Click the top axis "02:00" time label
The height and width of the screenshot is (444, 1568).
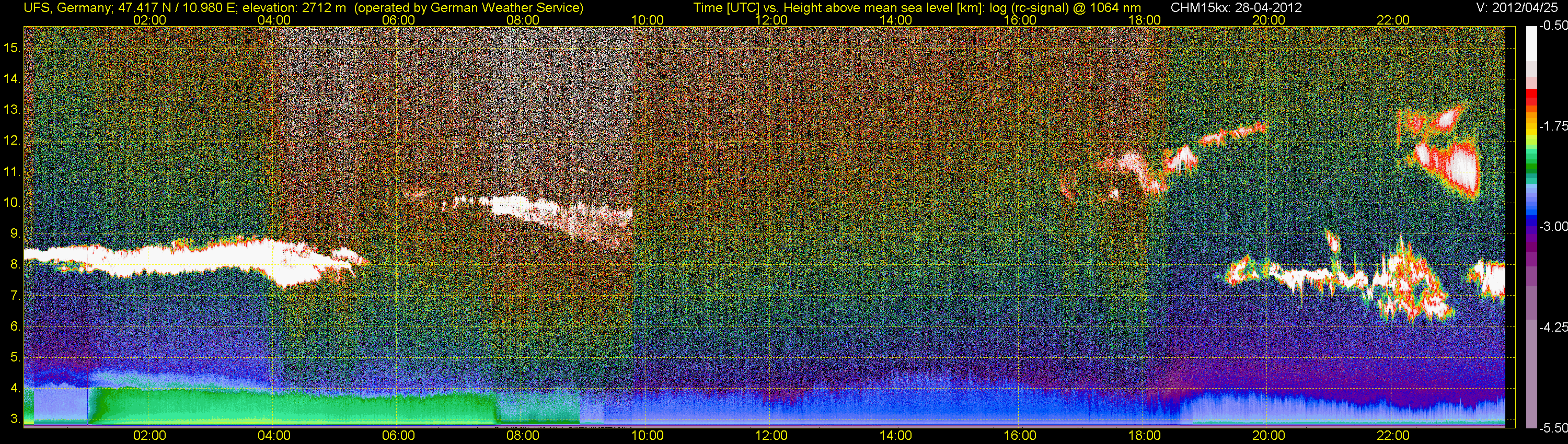coord(149,20)
